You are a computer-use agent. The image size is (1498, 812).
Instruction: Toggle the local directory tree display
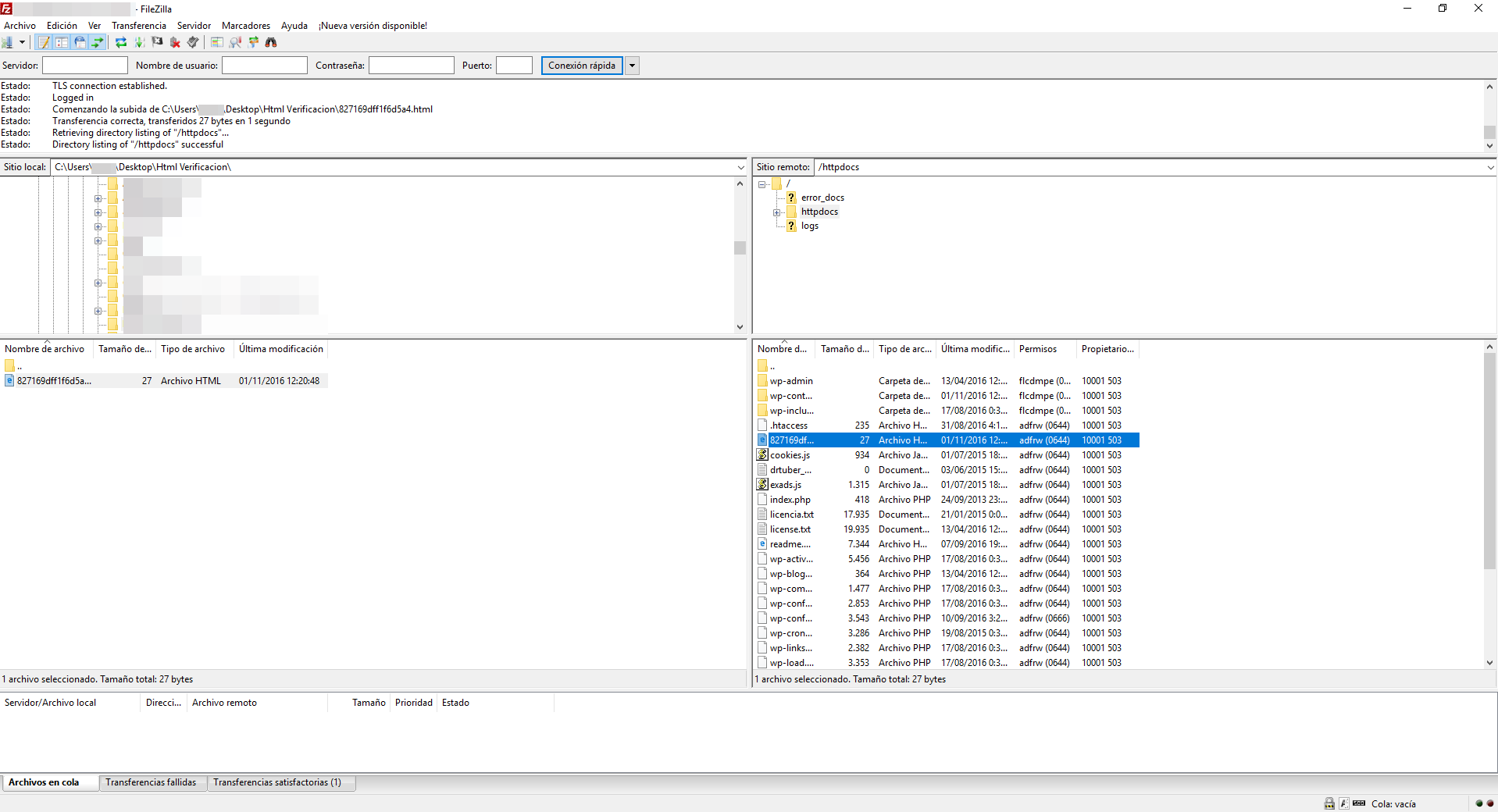coord(62,42)
